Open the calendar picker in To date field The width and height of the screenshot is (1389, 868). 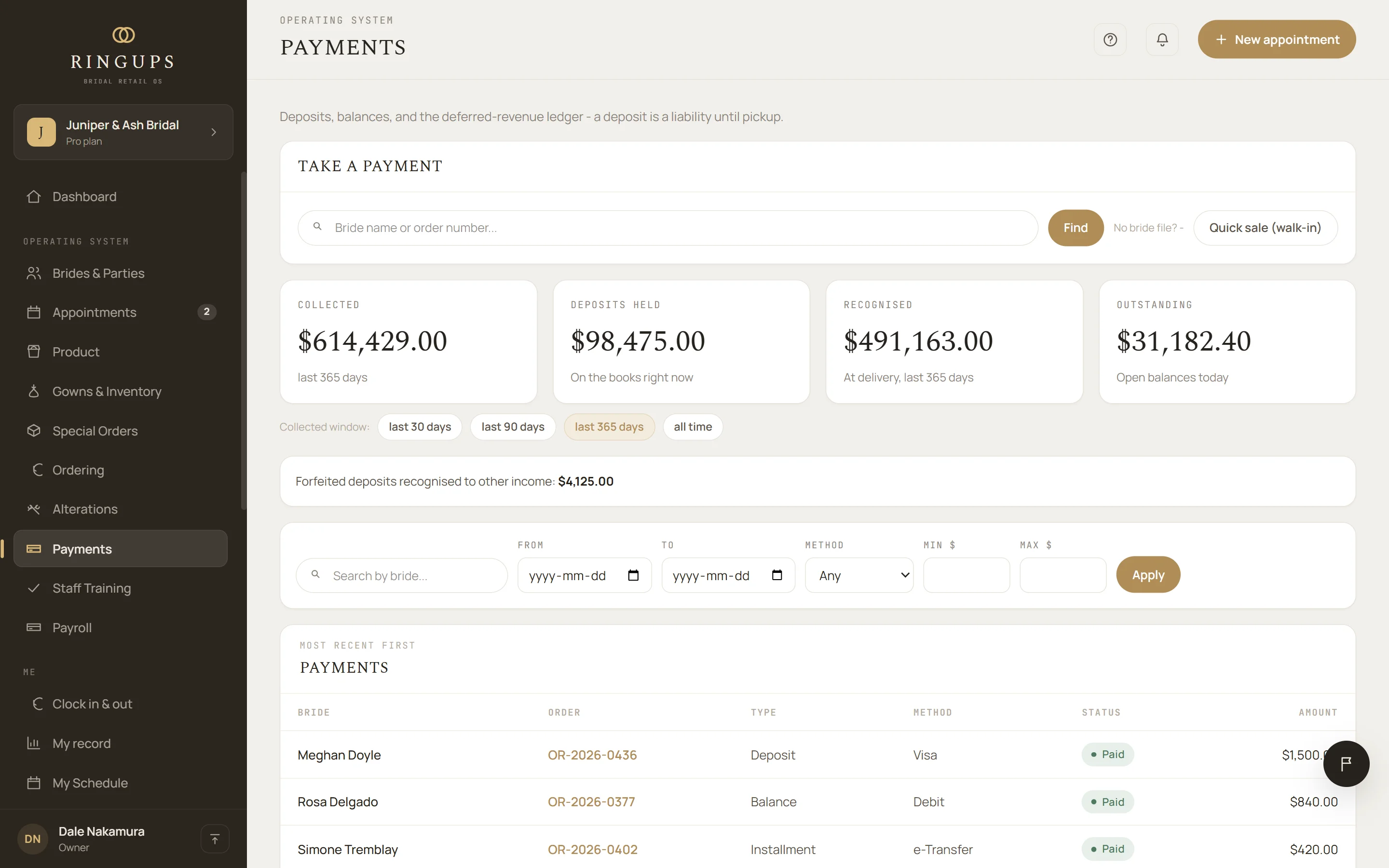[x=776, y=575]
